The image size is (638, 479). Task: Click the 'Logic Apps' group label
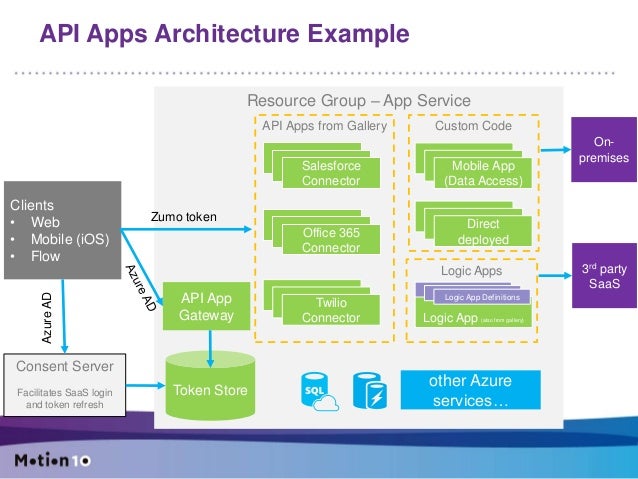tap(472, 271)
